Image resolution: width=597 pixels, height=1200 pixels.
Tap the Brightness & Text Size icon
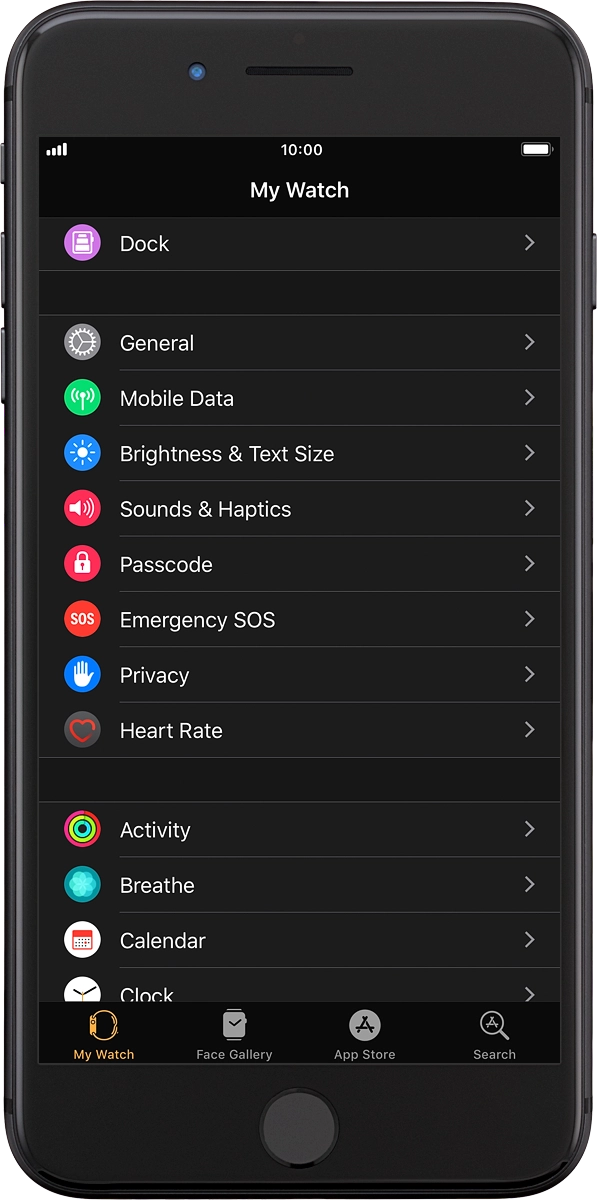[x=82, y=452]
